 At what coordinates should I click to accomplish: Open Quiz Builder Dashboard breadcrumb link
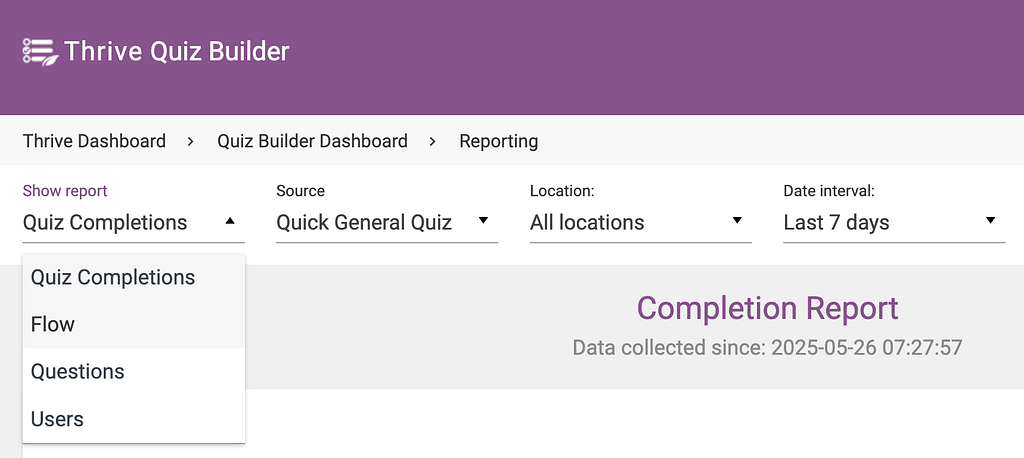312,141
